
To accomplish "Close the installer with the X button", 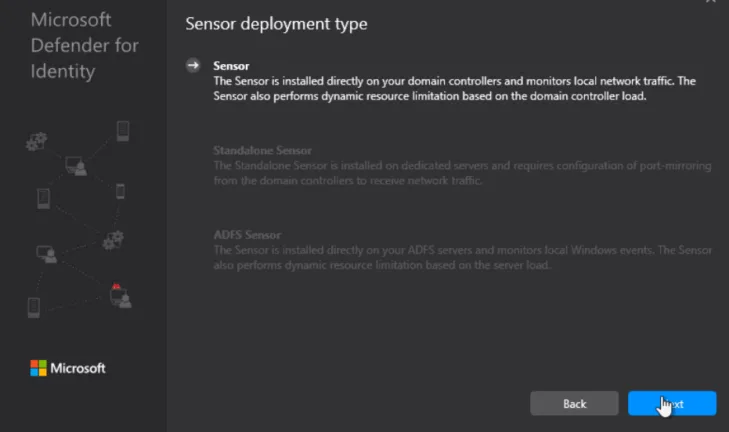I will (711, 1).
